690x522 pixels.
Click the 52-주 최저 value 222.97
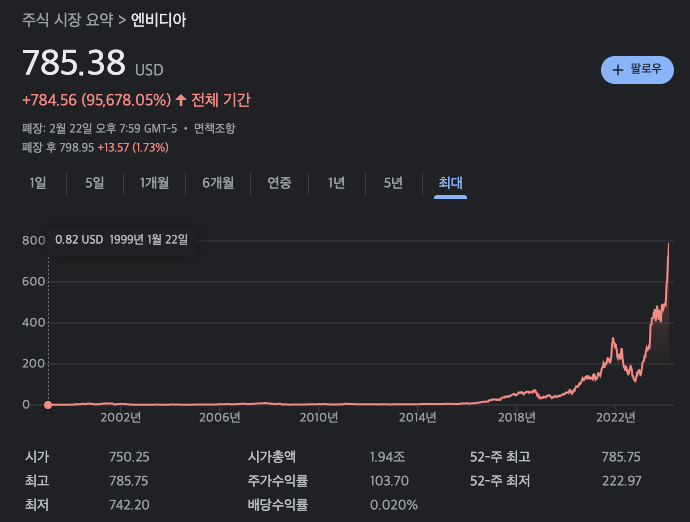pos(621,481)
